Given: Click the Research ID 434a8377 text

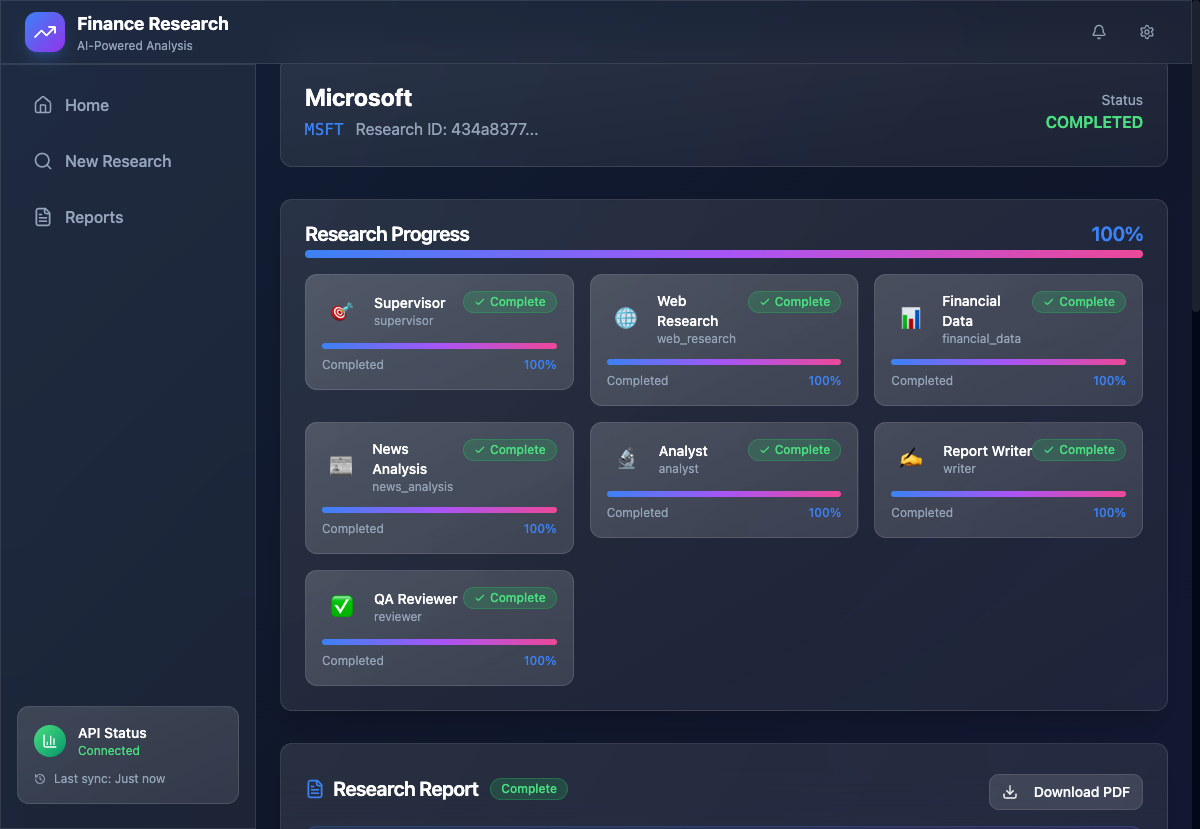Looking at the screenshot, I should point(447,129).
